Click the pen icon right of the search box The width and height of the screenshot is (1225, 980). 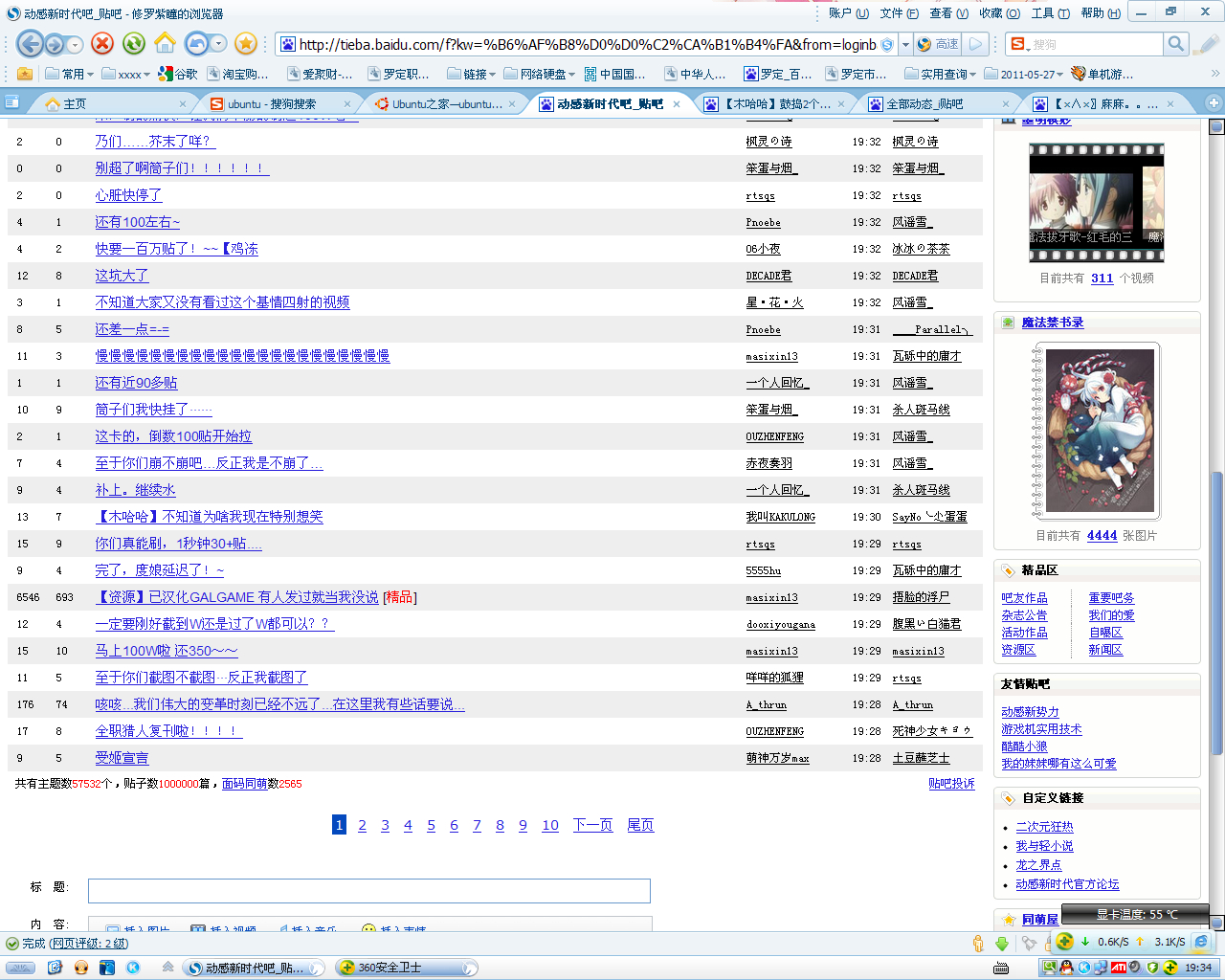(x=1206, y=44)
